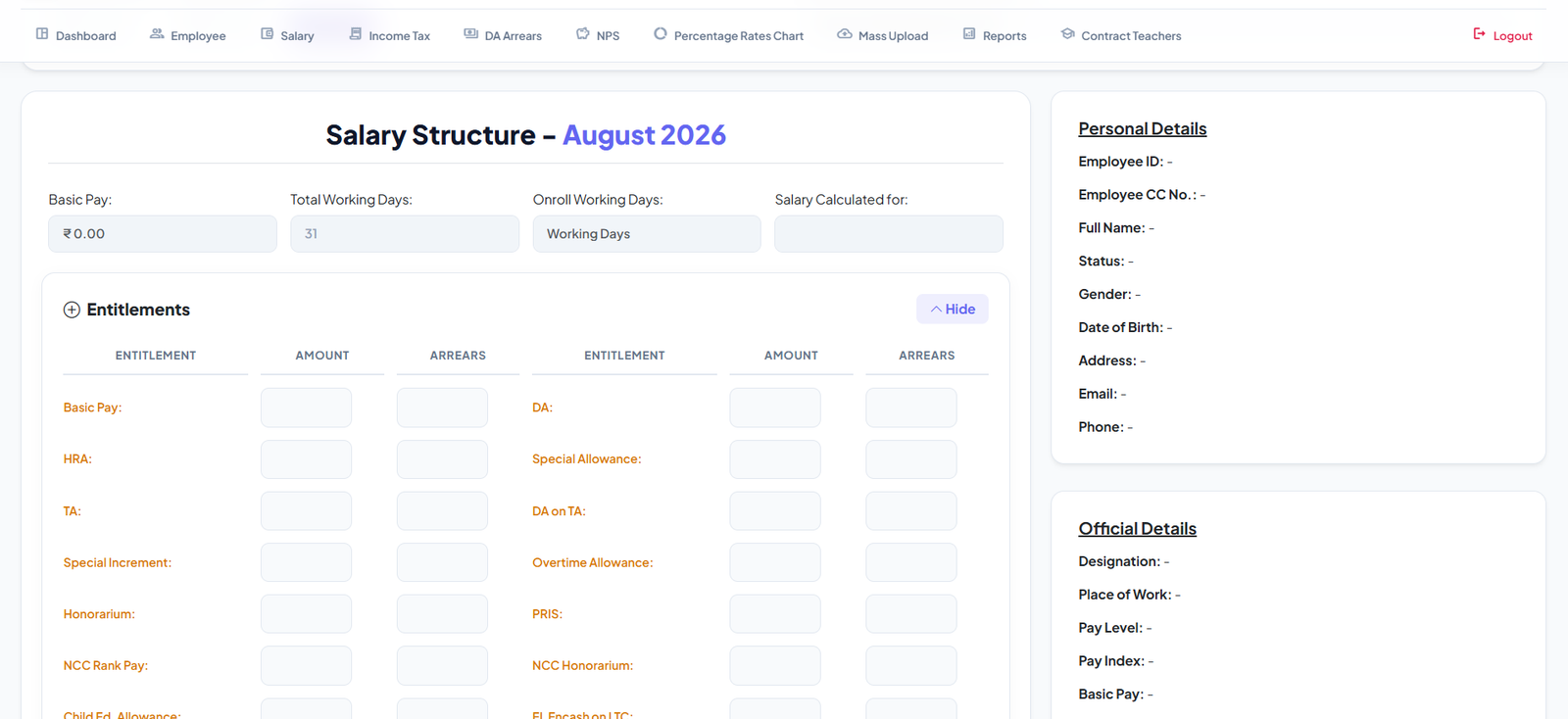Click the Special Allowance amount field
The width and height of the screenshot is (1568, 719).
point(775,459)
